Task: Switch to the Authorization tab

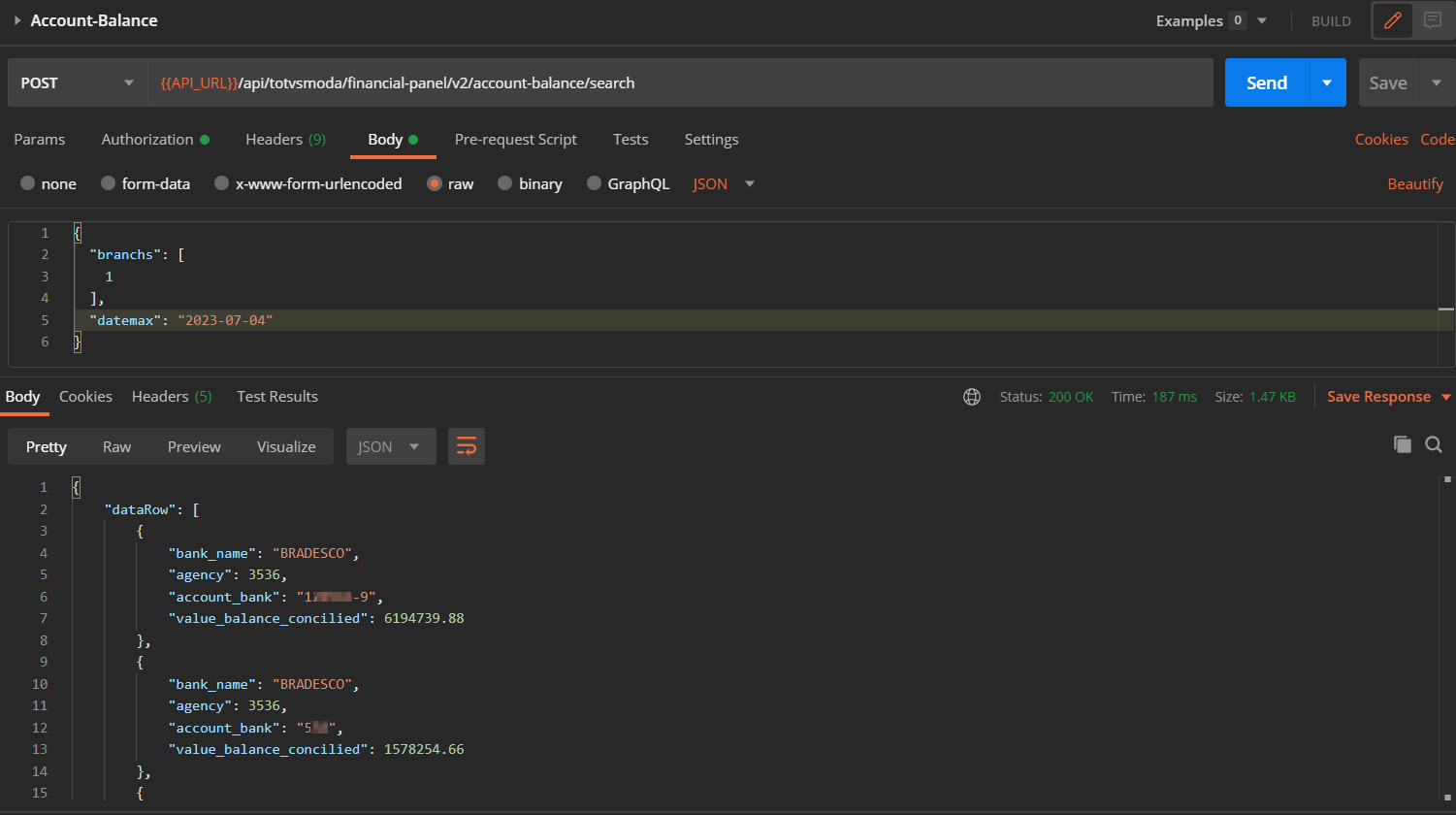Action: tap(155, 139)
